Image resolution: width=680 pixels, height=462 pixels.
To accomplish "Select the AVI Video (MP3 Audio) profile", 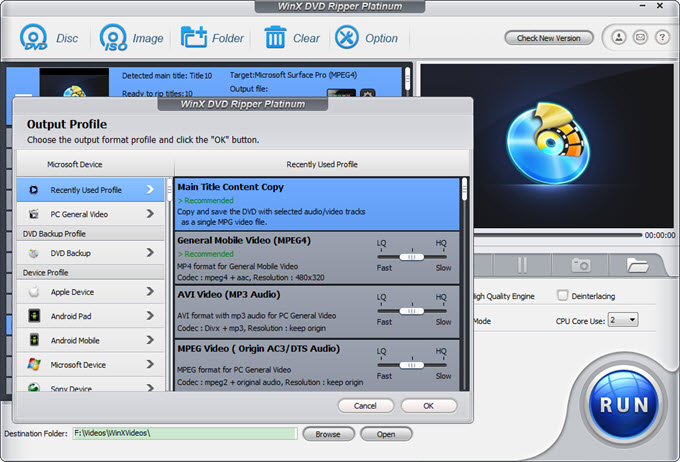I will point(317,312).
